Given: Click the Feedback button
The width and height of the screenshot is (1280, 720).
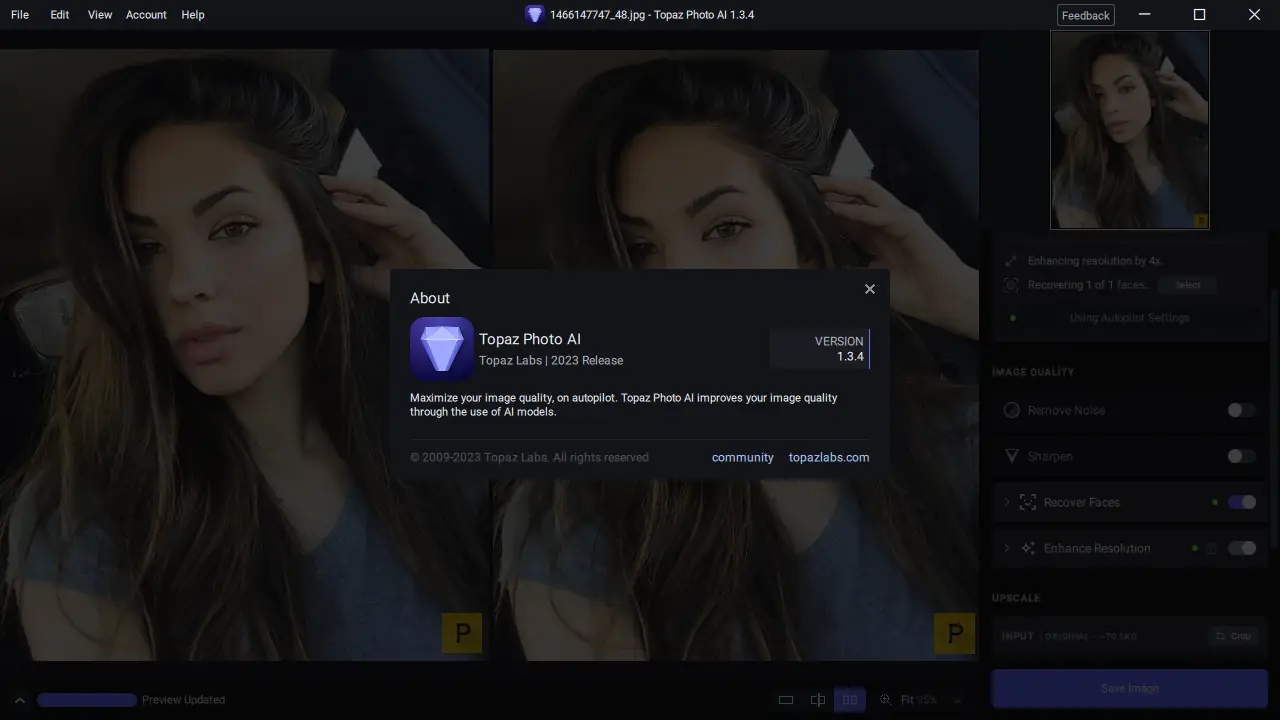Looking at the screenshot, I should click(x=1085, y=15).
